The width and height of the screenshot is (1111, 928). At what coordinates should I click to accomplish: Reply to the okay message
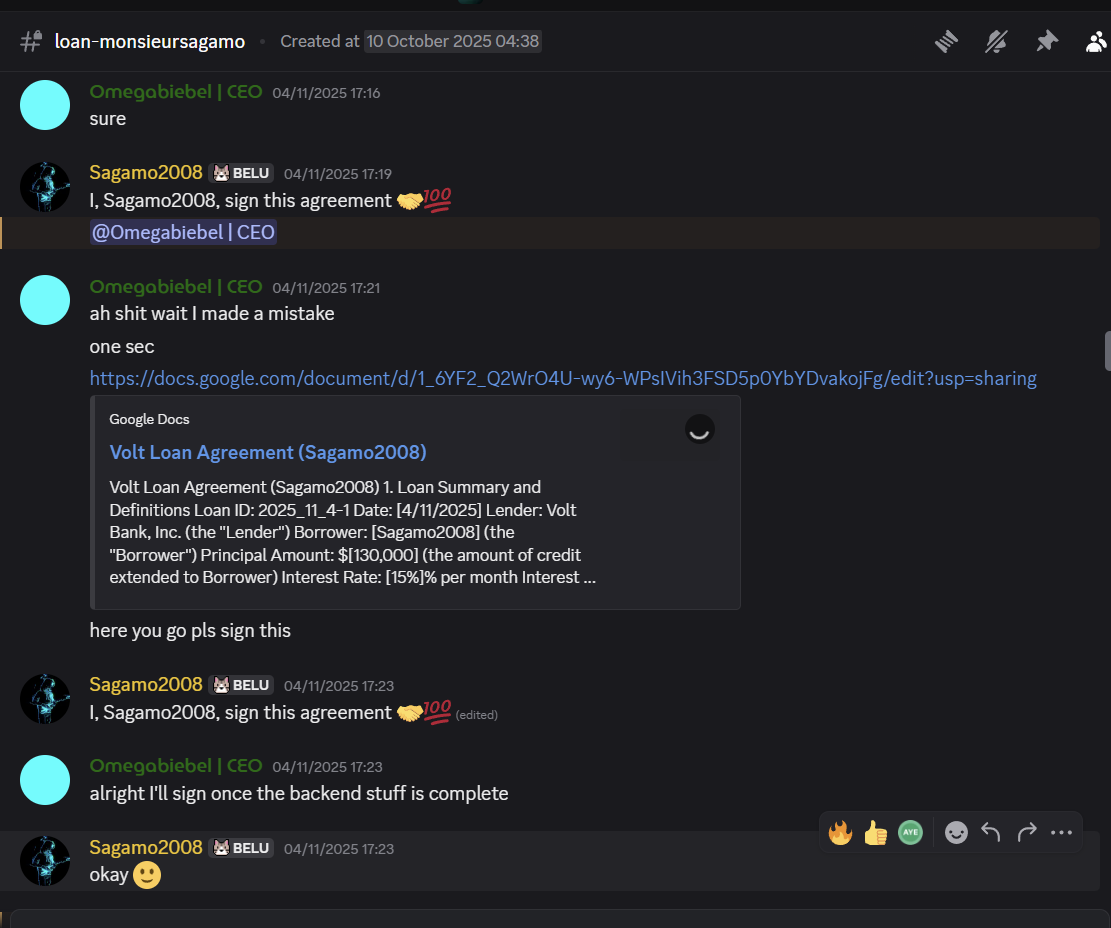click(991, 832)
